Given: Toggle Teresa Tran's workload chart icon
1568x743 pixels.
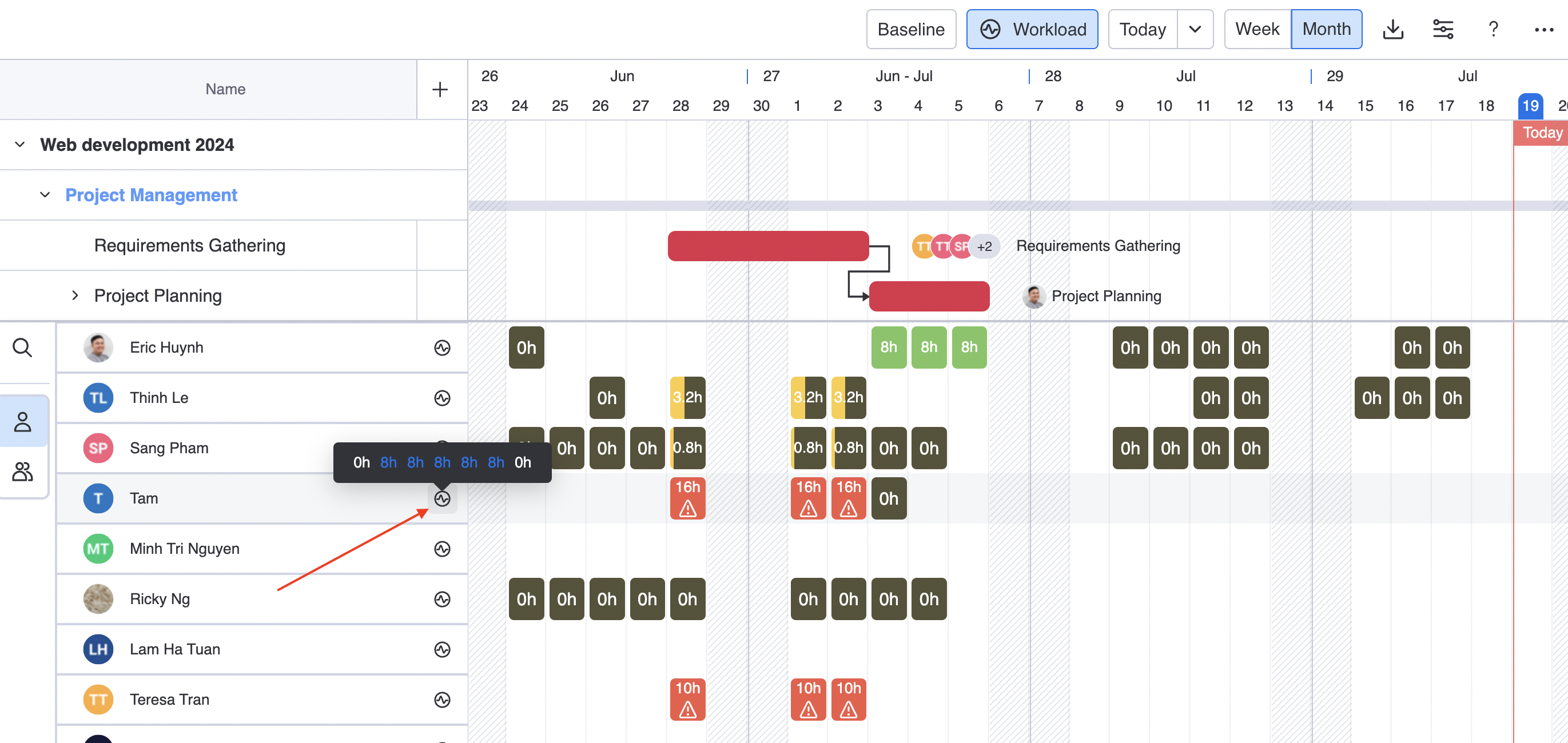Looking at the screenshot, I should click(443, 700).
